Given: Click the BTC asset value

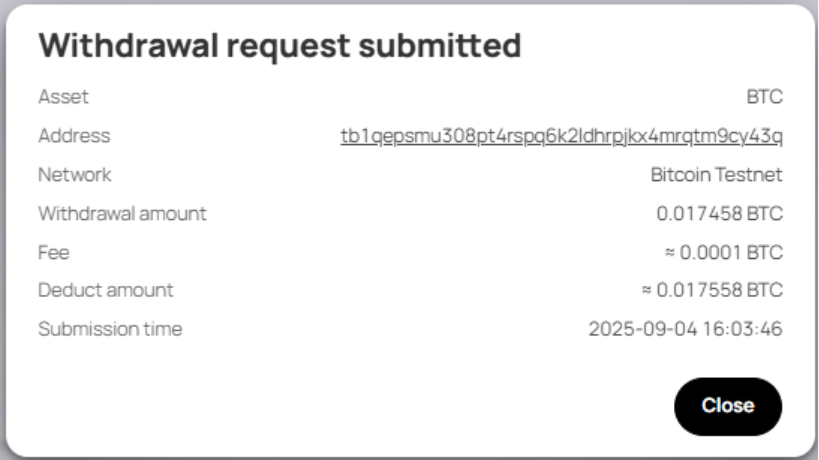Looking at the screenshot, I should [764, 97].
